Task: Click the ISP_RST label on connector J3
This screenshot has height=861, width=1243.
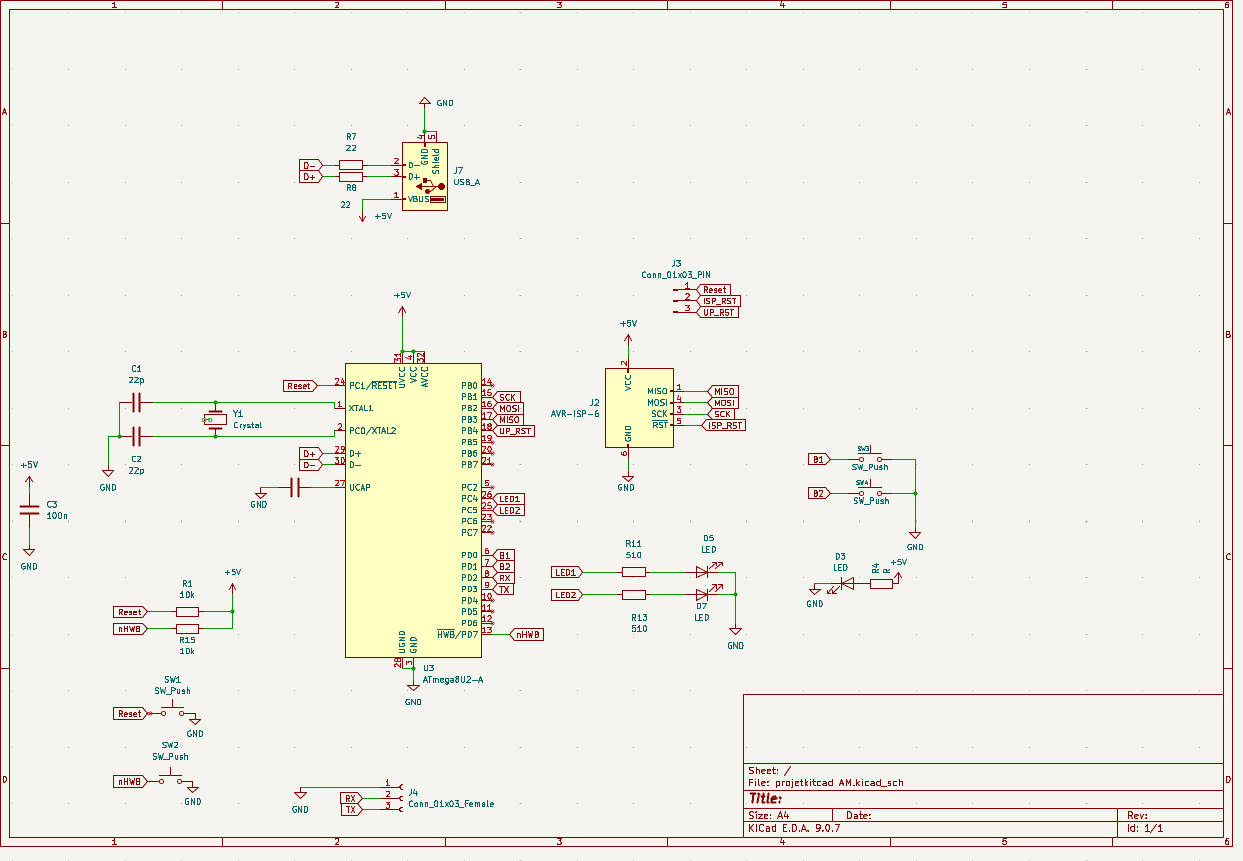Action: [x=719, y=301]
